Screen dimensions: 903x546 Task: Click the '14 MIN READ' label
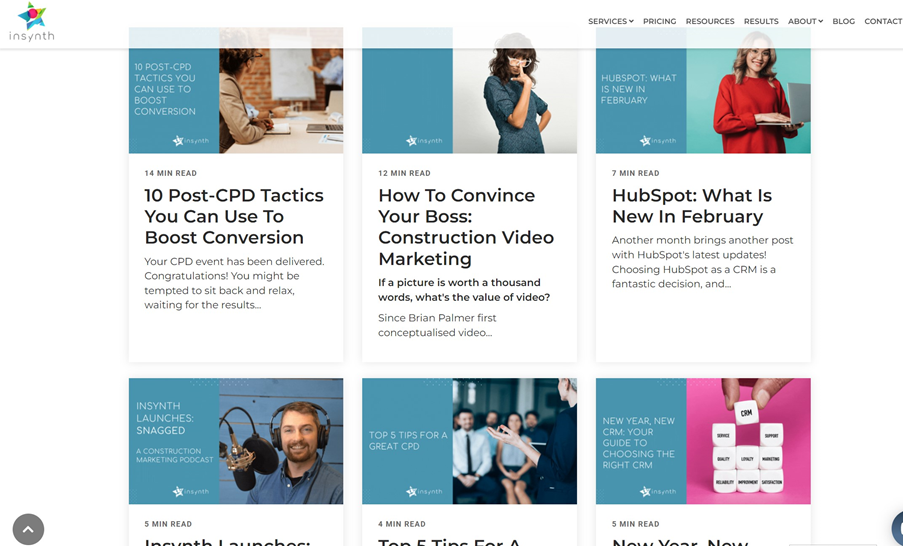[x=170, y=173]
